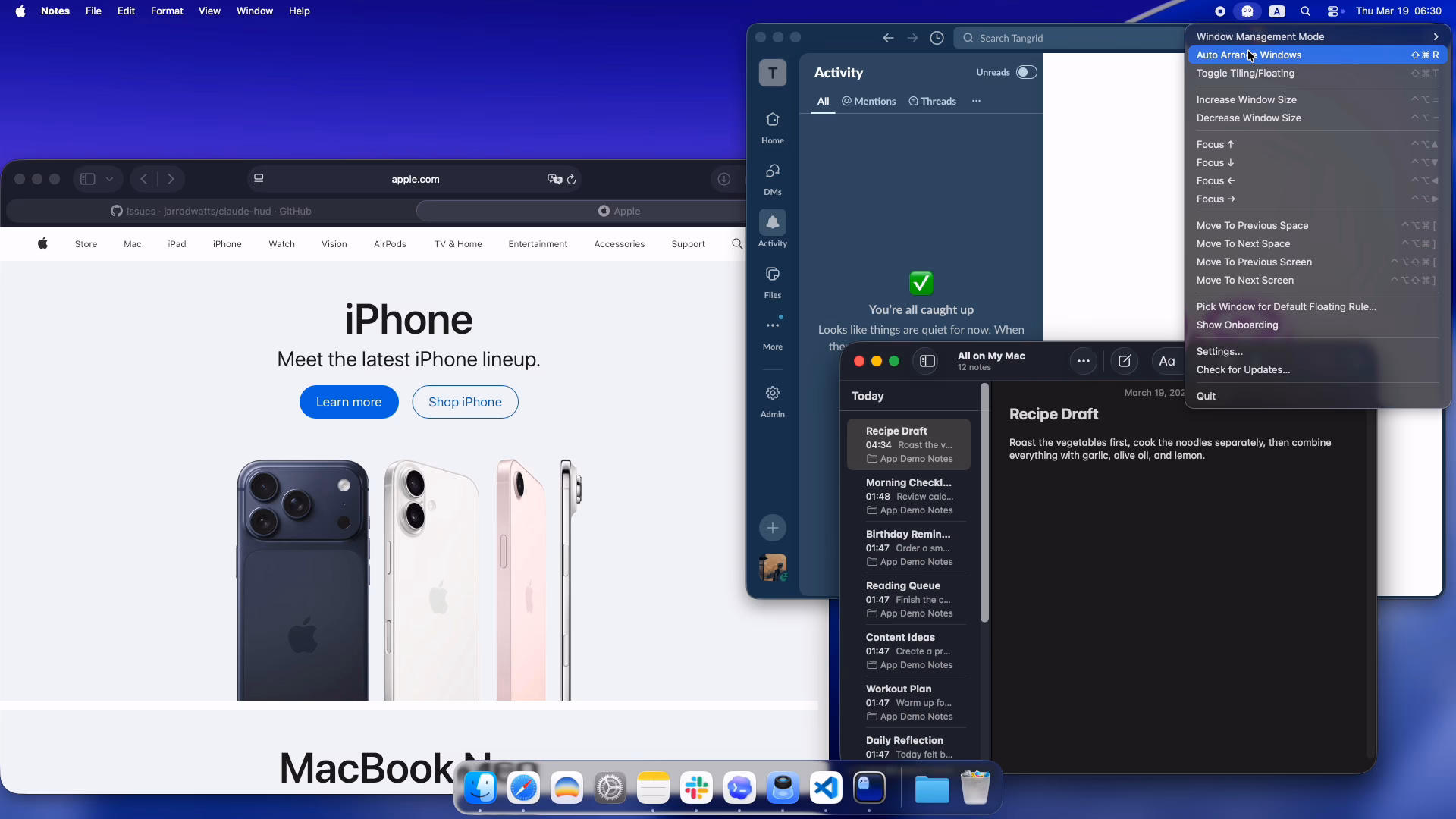Open the tab group dropdown in Safari
Screen dimensions: 1456x819
tap(109, 179)
